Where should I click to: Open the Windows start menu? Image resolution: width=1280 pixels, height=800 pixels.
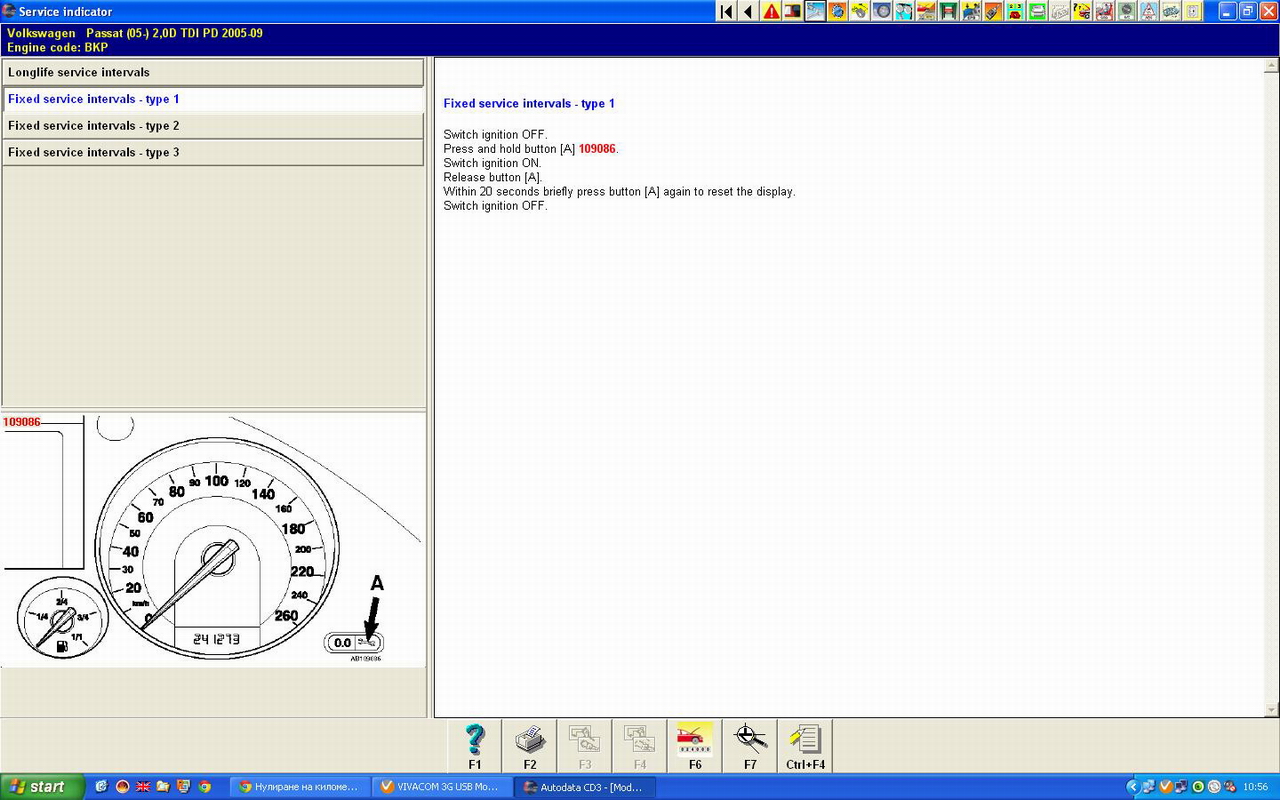coord(37,787)
